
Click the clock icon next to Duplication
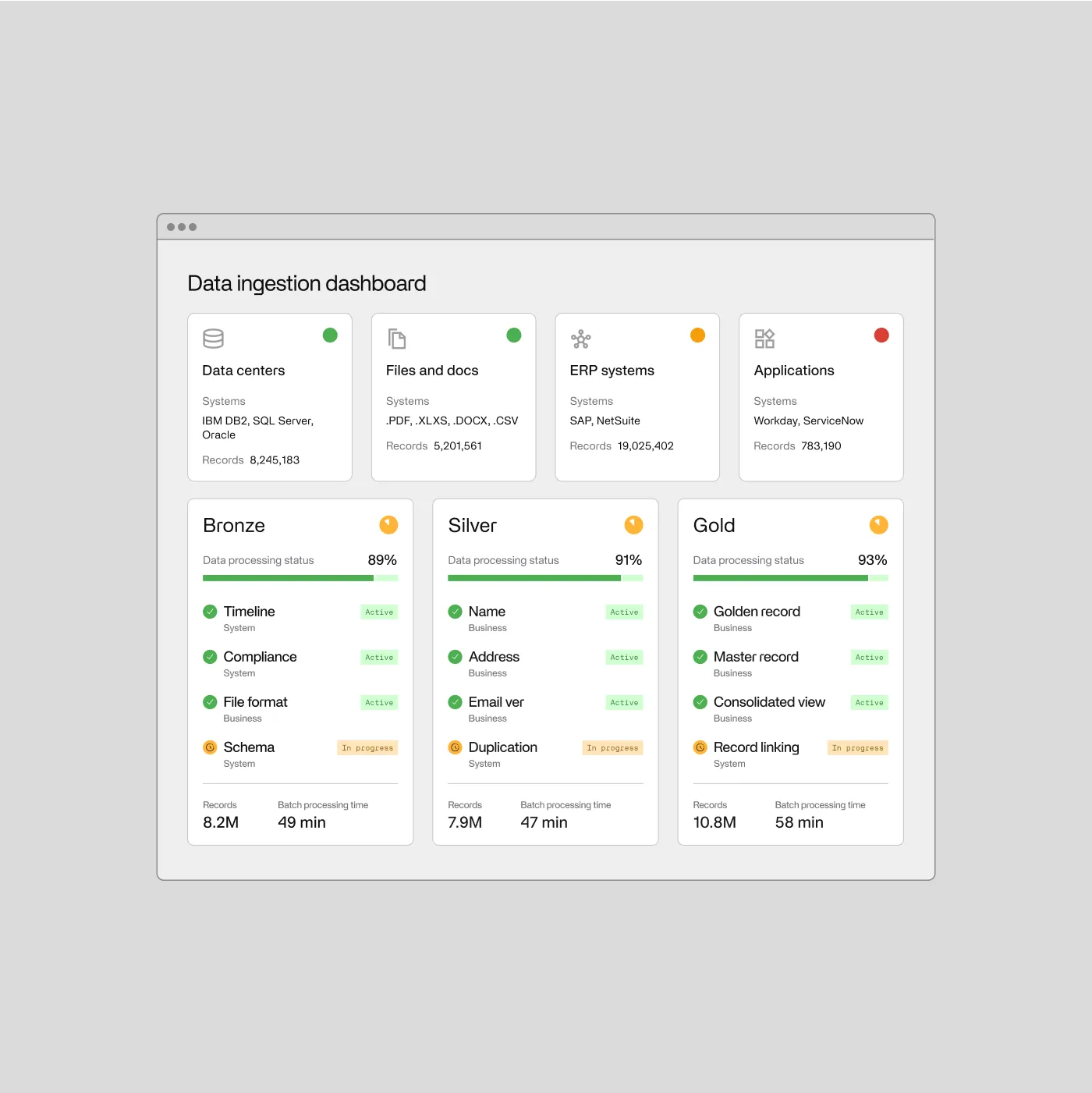coord(455,747)
